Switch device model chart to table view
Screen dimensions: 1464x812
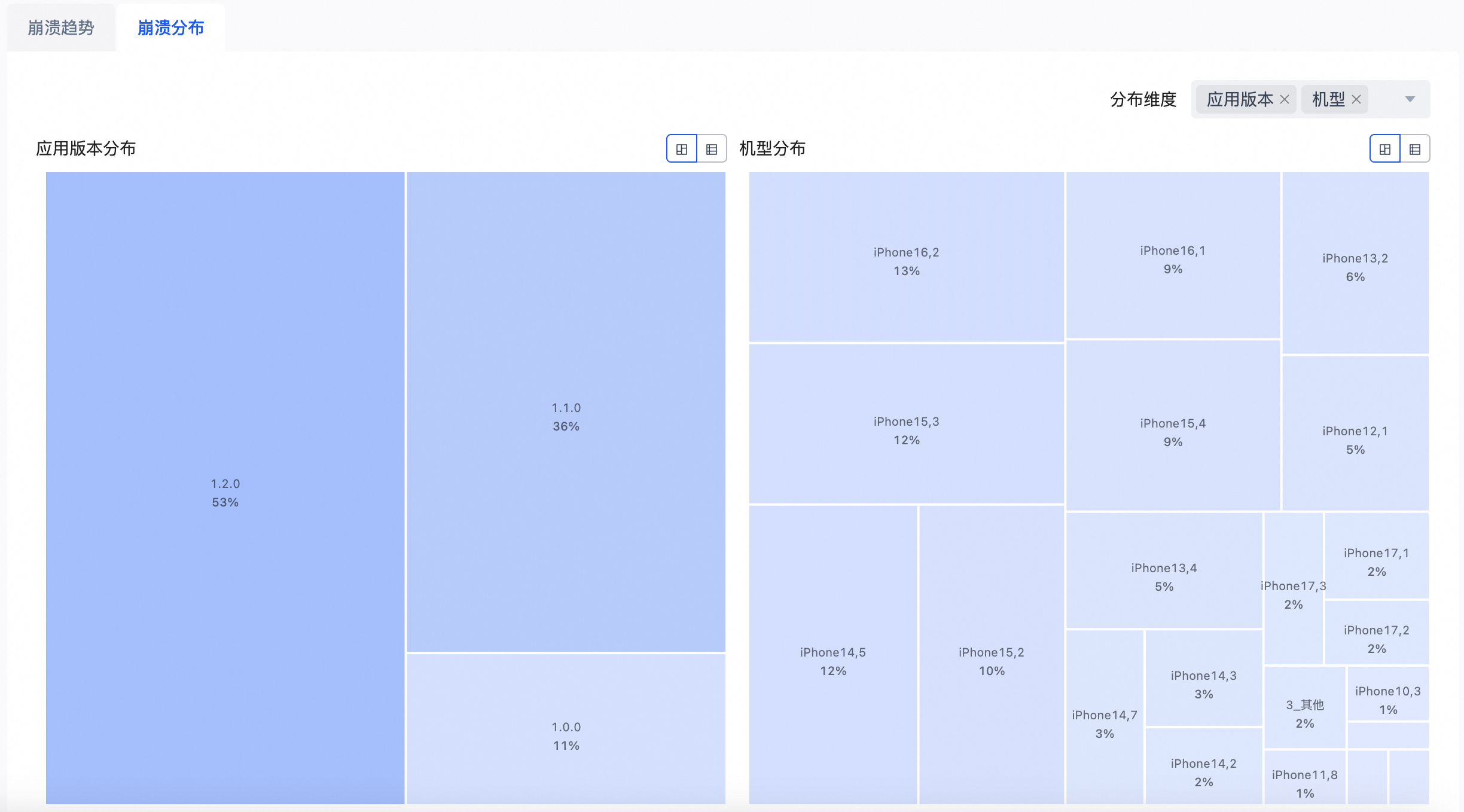pyautogui.click(x=1415, y=149)
